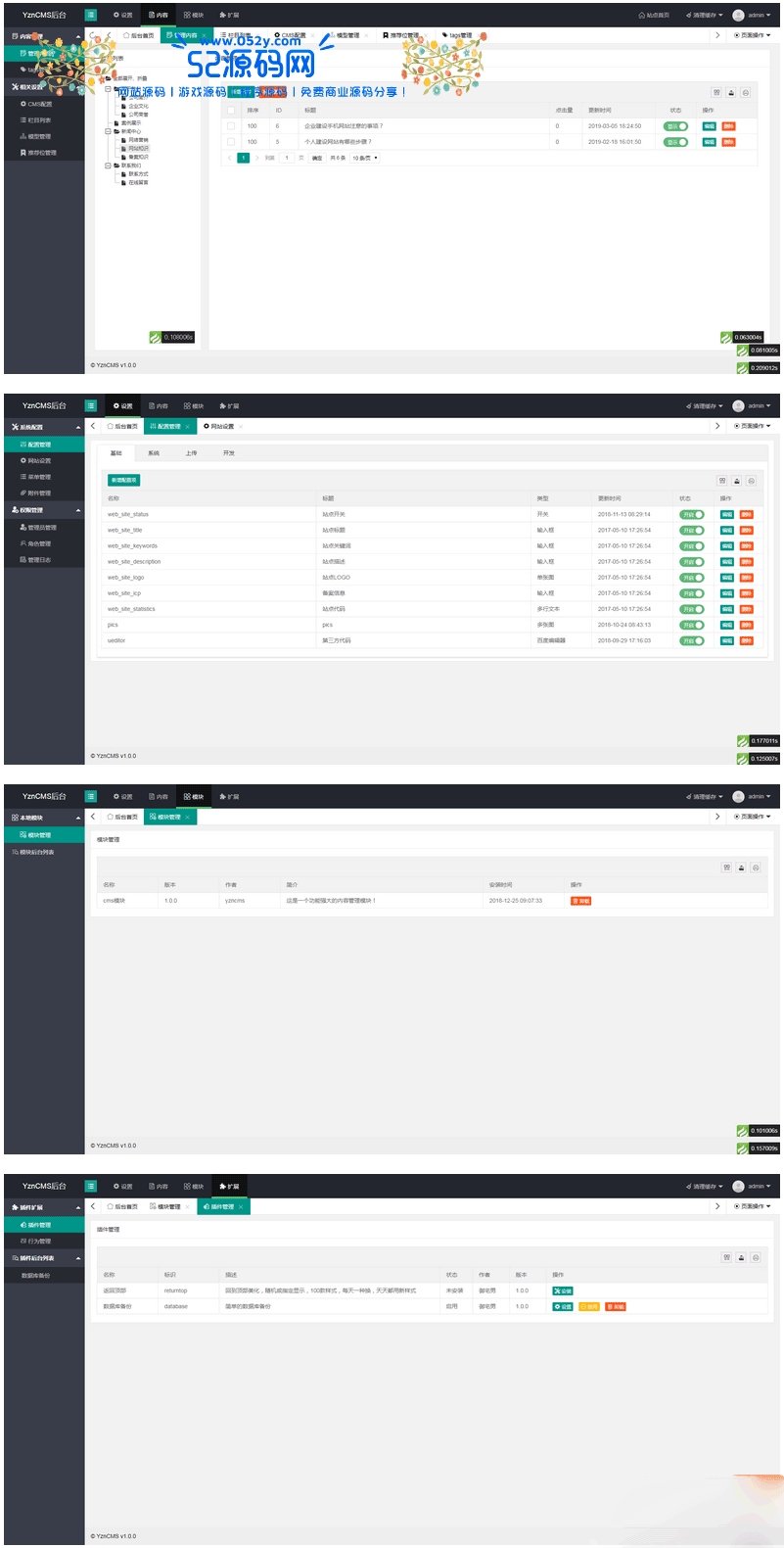Switch to the 上传 config tab
The width and height of the screenshot is (784, 1548).
pyautogui.click(x=191, y=453)
